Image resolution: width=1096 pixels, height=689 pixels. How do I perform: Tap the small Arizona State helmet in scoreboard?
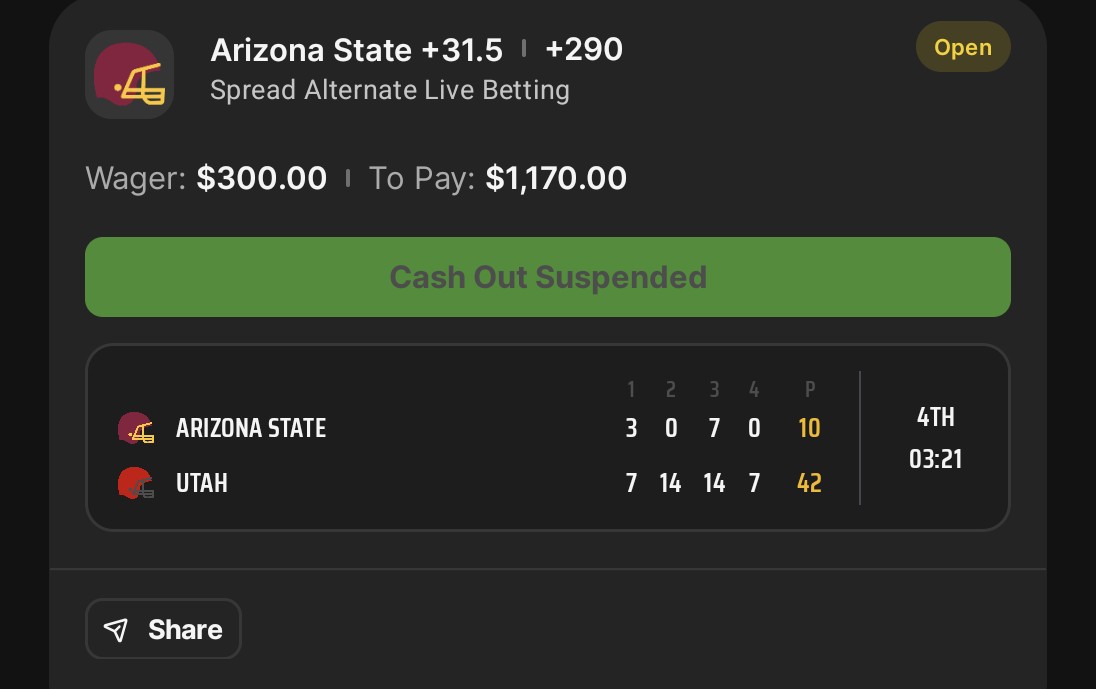[x=136, y=429]
